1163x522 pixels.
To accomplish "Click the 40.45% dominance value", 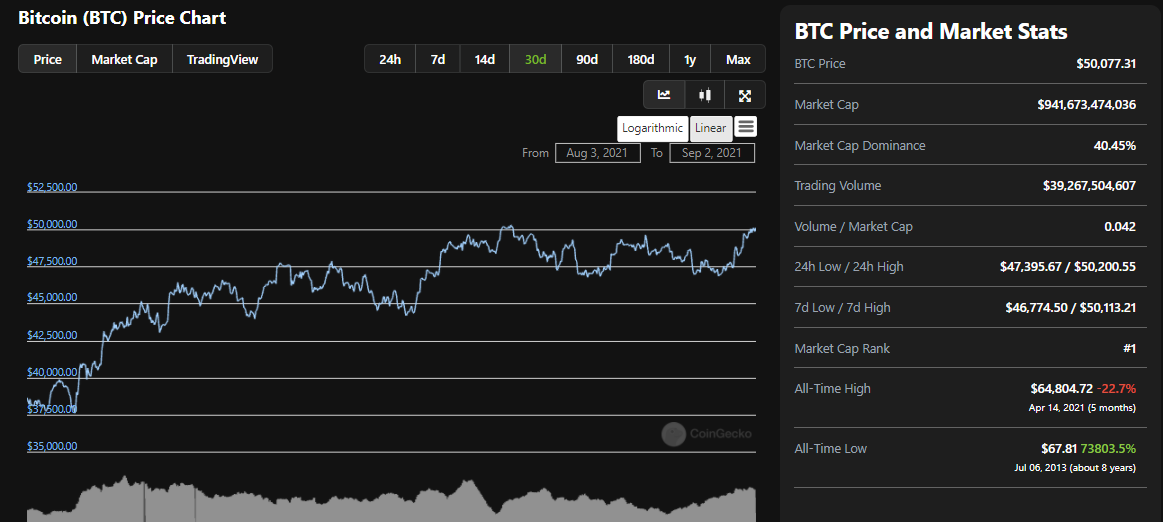I will 1115,145.
